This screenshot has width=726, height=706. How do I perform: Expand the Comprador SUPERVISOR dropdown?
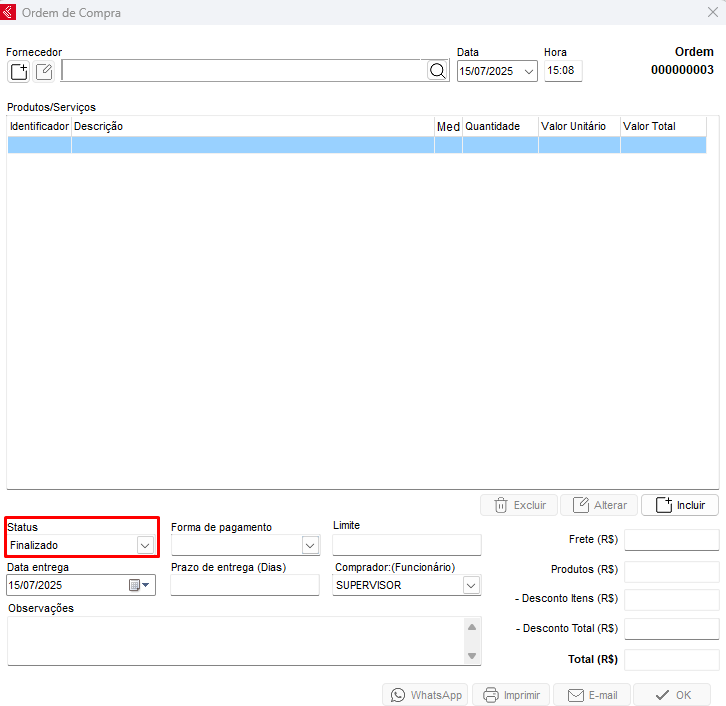click(x=471, y=585)
